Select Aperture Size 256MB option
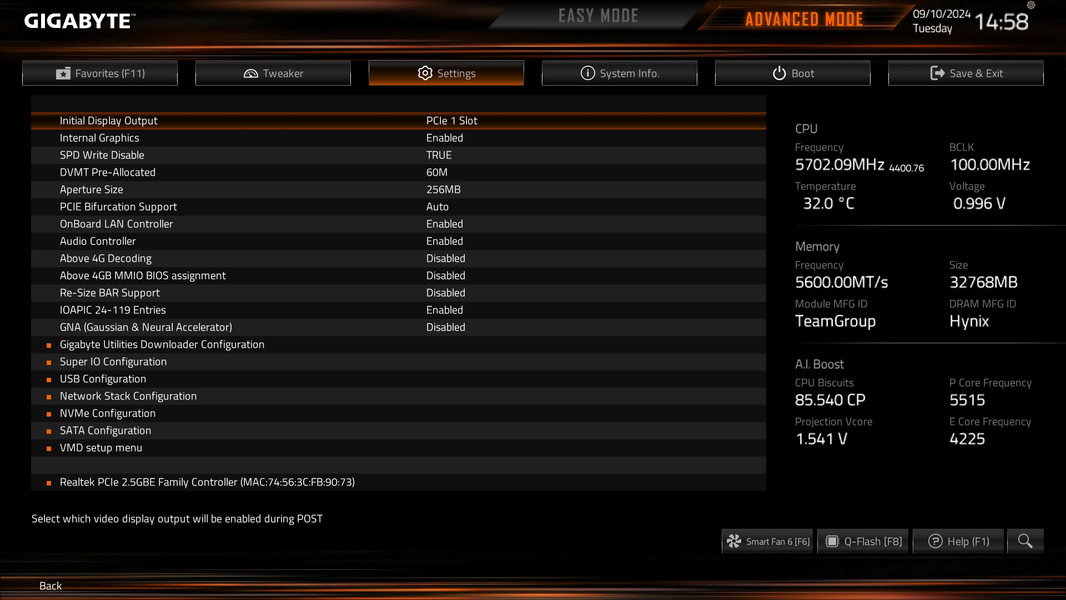 tap(443, 189)
